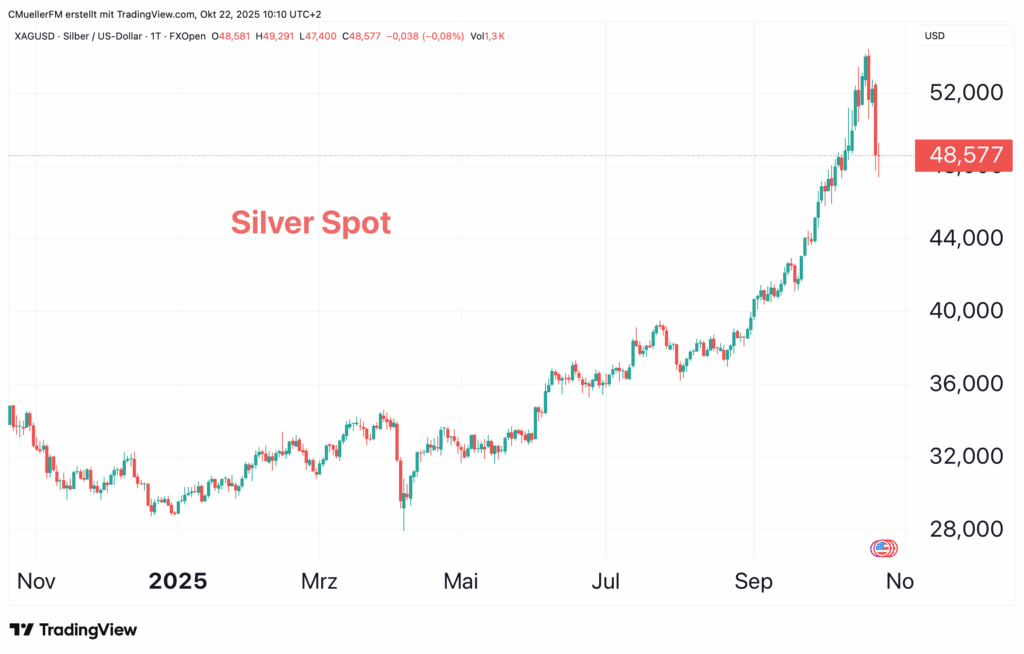Click the 28,000 price axis label
1024x654 pixels.
click(965, 529)
